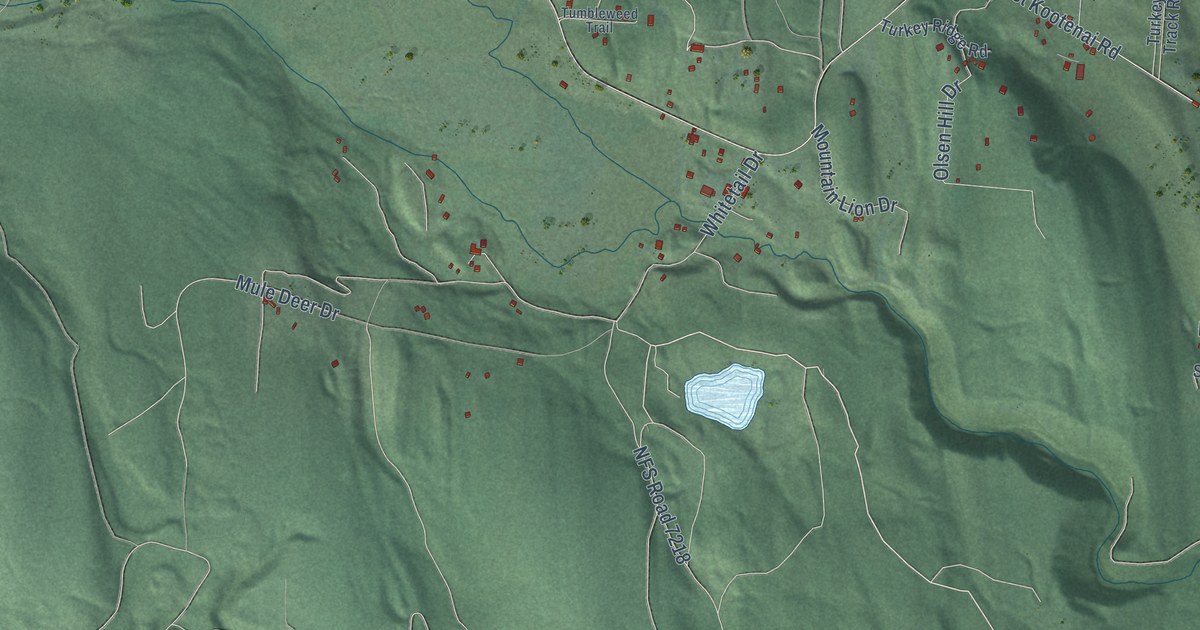Click the Mule Deer Dr road label

(x=288, y=298)
